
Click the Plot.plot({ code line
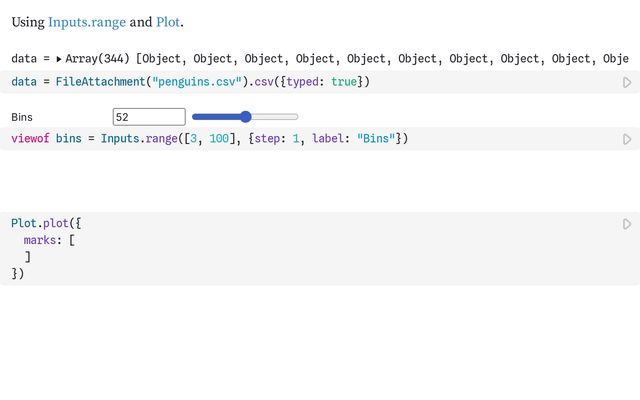pyautogui.click(x=46, y=223)
